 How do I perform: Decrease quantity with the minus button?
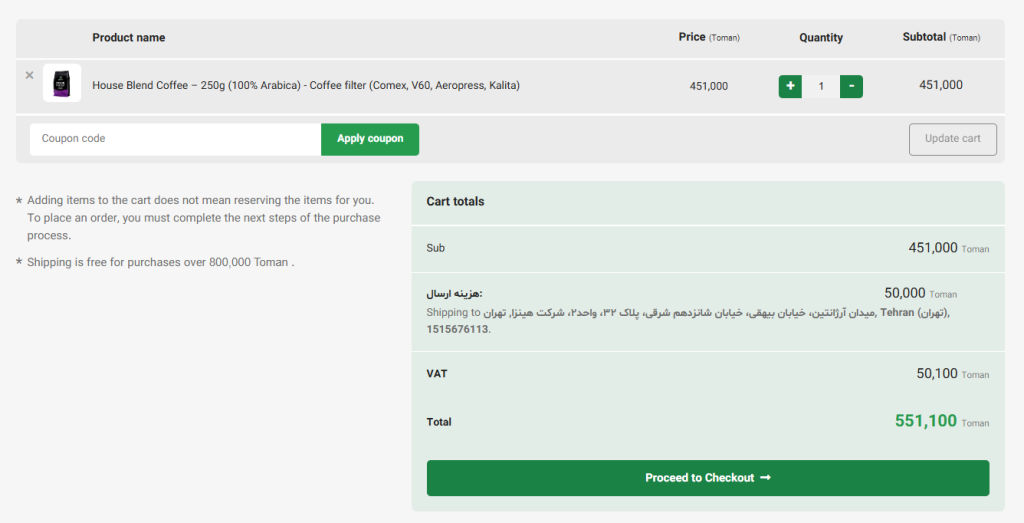(851, 86)
